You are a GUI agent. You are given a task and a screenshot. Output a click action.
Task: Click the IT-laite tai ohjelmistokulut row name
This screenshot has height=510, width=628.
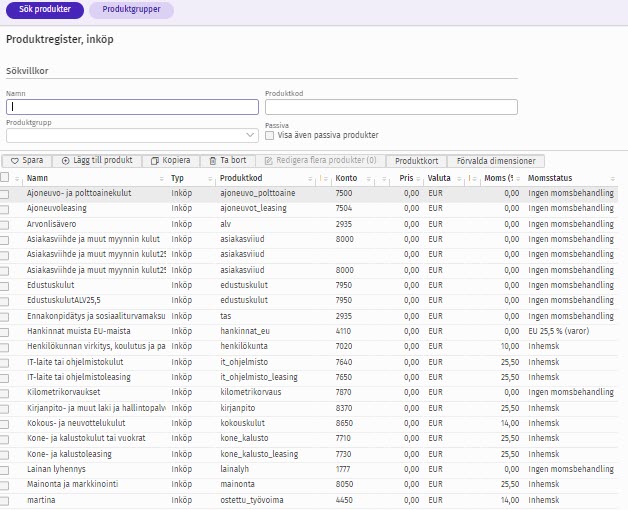tap(75, 362)
